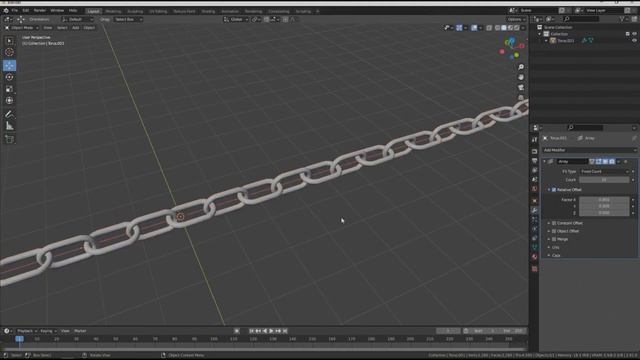Open the timeline Keying menu

coord(48,331)
